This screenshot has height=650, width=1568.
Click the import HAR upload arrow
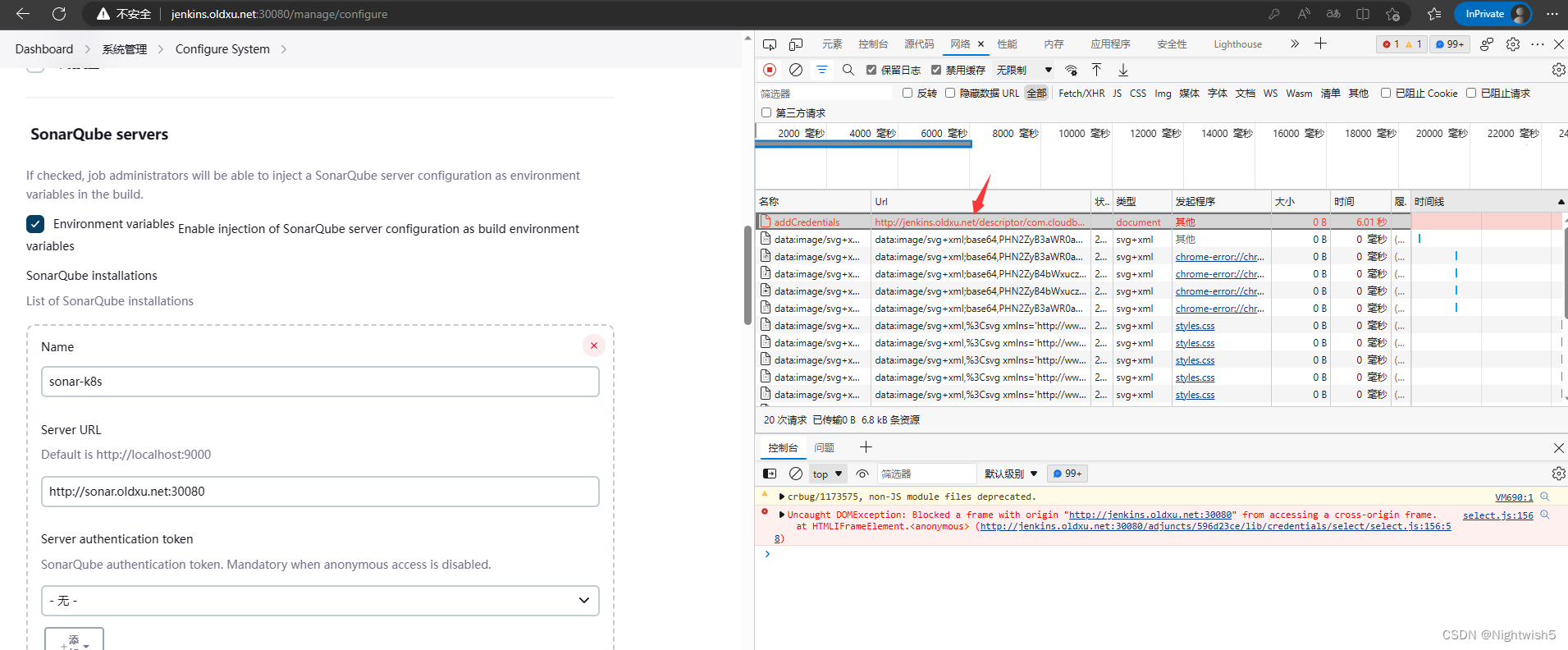tap(1096, 70)
